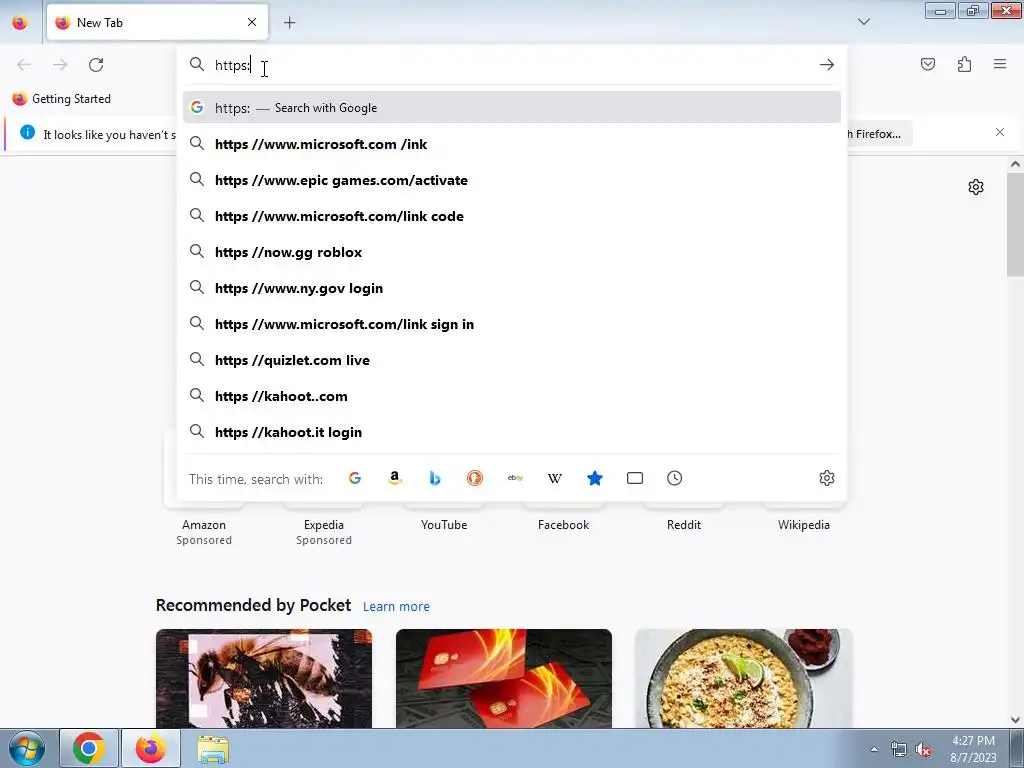Click the muted volume tray icon

point(923,750)
